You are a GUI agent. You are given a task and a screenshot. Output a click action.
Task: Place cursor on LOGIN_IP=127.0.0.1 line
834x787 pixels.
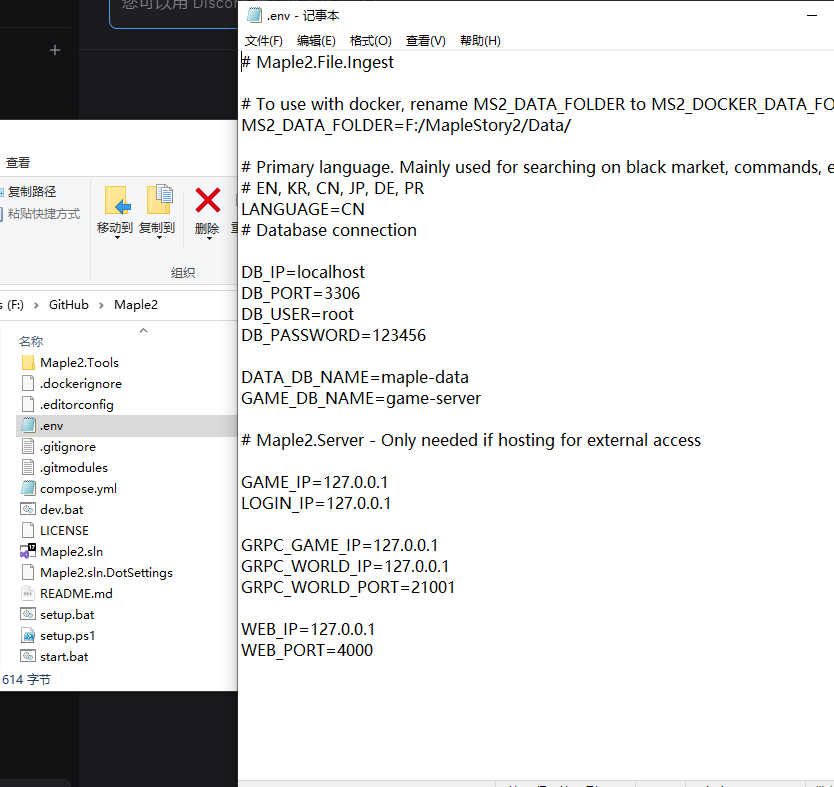point(316,503)
